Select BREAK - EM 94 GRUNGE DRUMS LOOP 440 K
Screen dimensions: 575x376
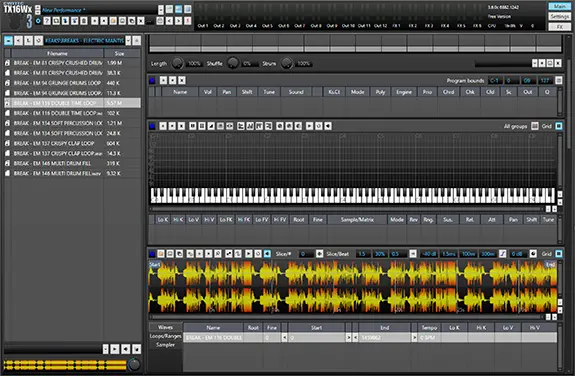[x=72, y=83]
